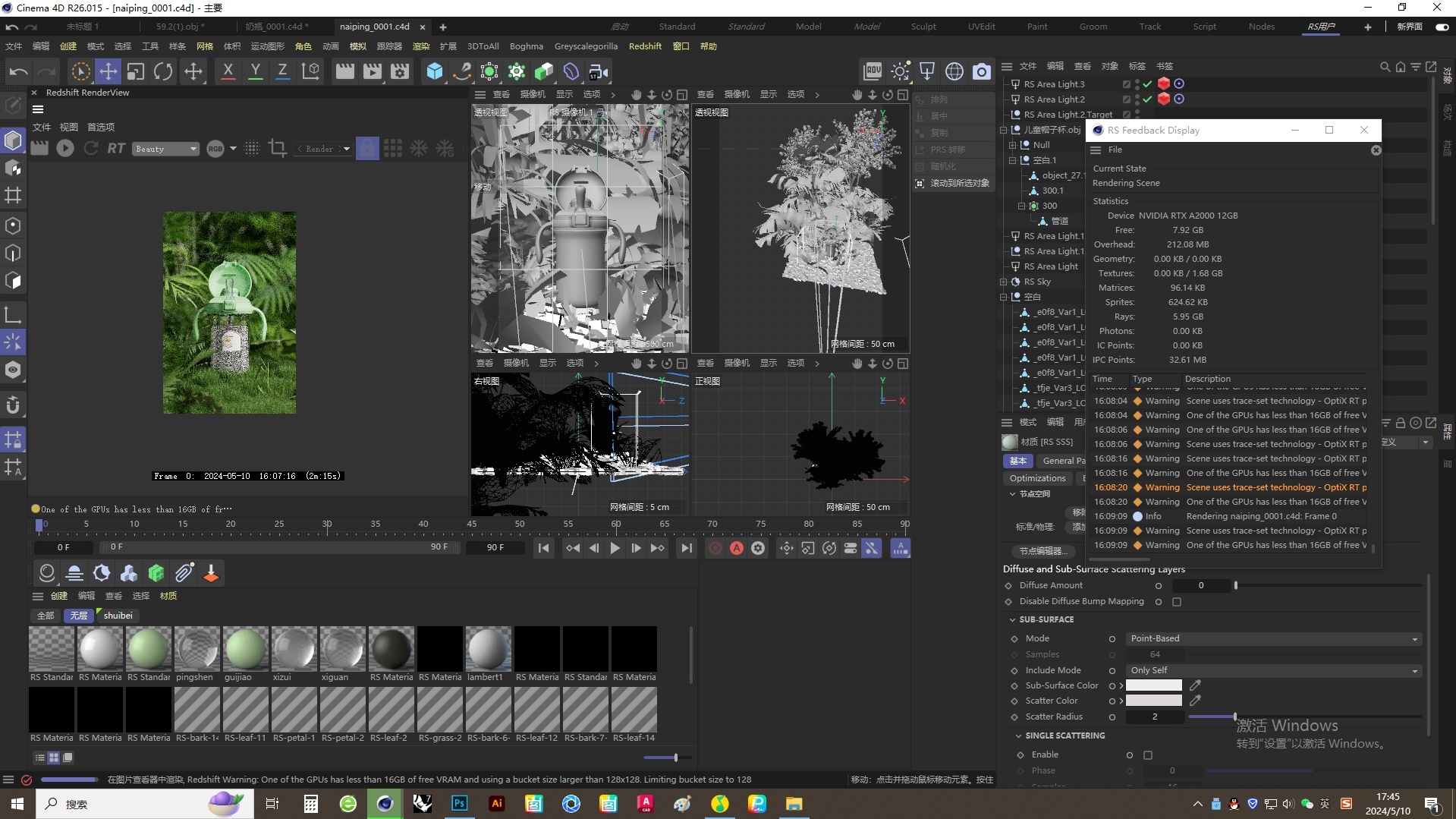Click timeline frame 45 marker
Viewport: 1456px width, 819px height.
(x=472, y=524)
